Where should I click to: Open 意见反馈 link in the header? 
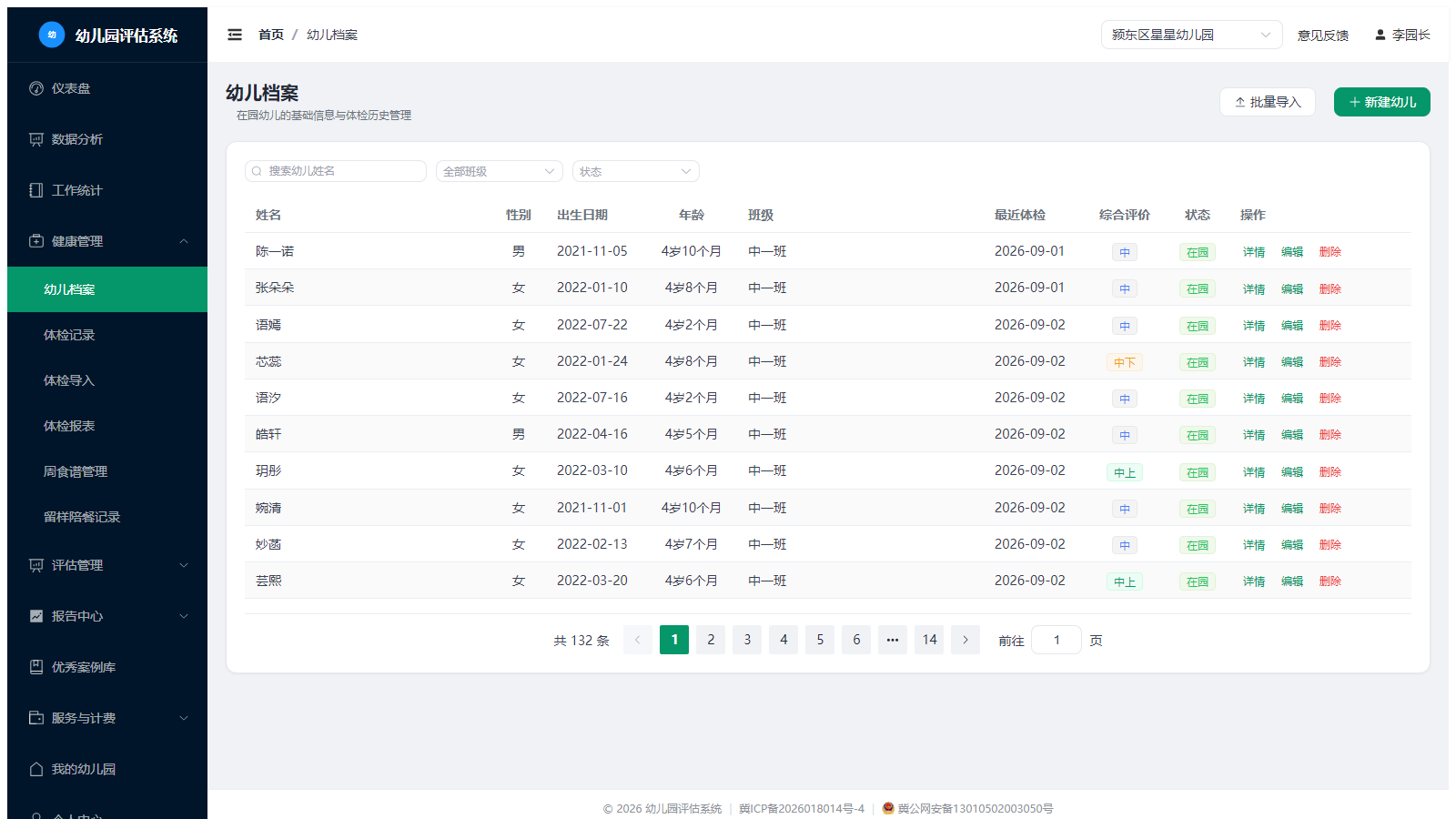[1323, 35]
